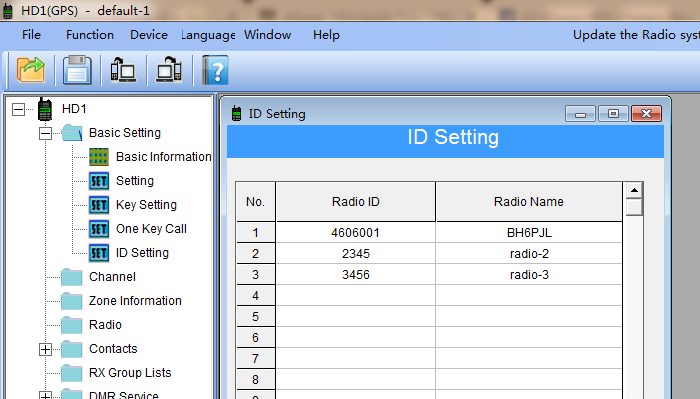
Task: Click the write to radio icon
Action: (169, 70)
